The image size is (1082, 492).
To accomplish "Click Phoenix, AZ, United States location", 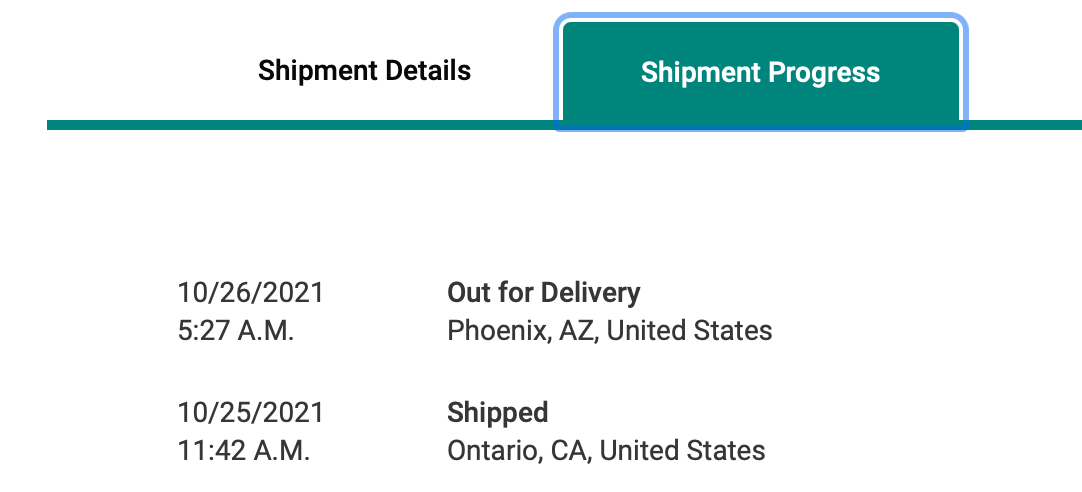I will 609,331.
